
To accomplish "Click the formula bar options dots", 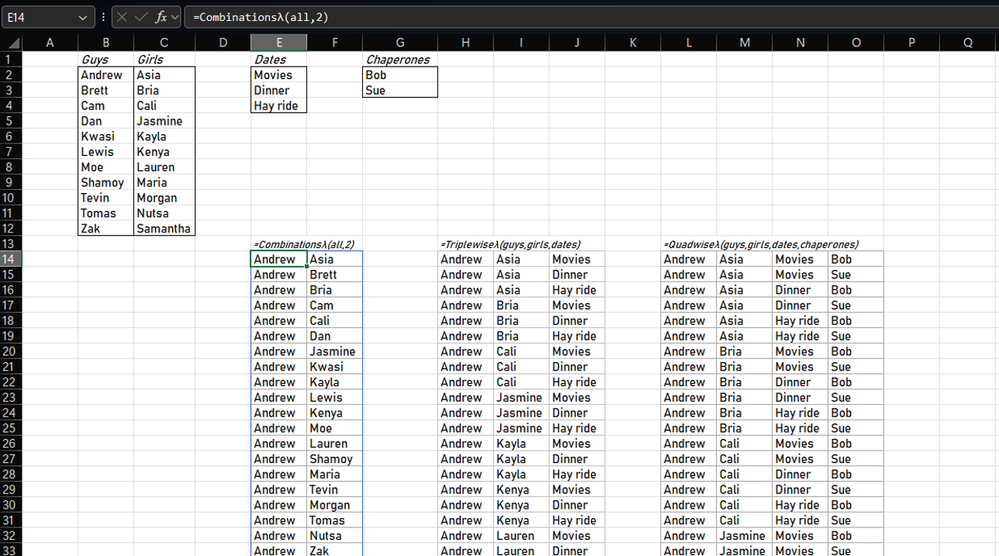I will (103, 17).
